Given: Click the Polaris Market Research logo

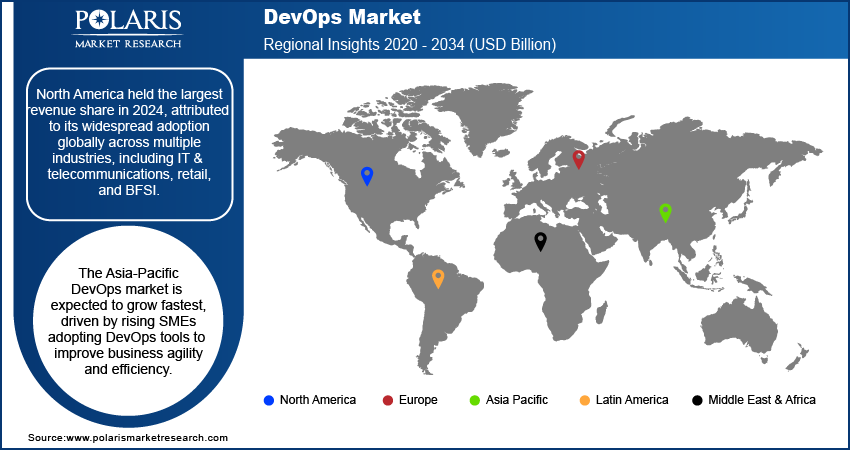Looking at the screenshot, I should (127, 29).
